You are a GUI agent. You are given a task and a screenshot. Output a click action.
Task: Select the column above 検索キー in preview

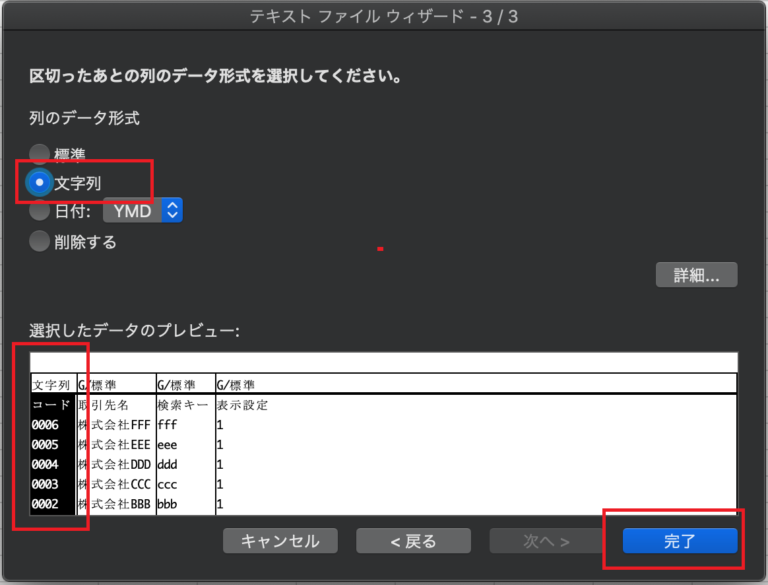click(186, 385)
